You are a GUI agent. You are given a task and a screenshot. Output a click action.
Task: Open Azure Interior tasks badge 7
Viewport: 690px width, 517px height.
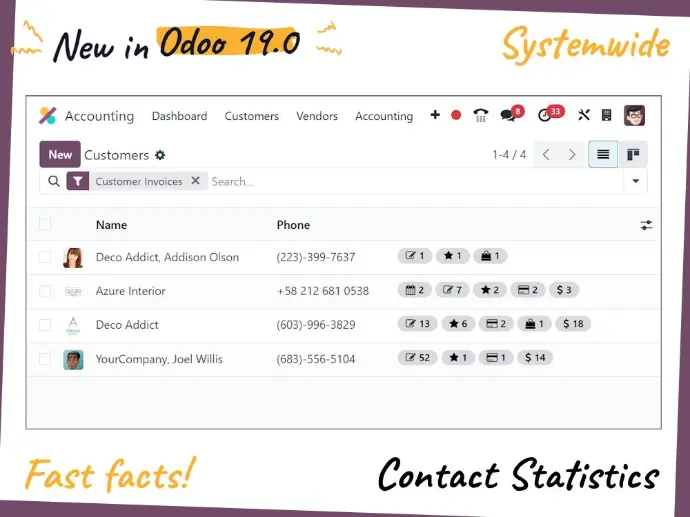(x=452, y=290)
